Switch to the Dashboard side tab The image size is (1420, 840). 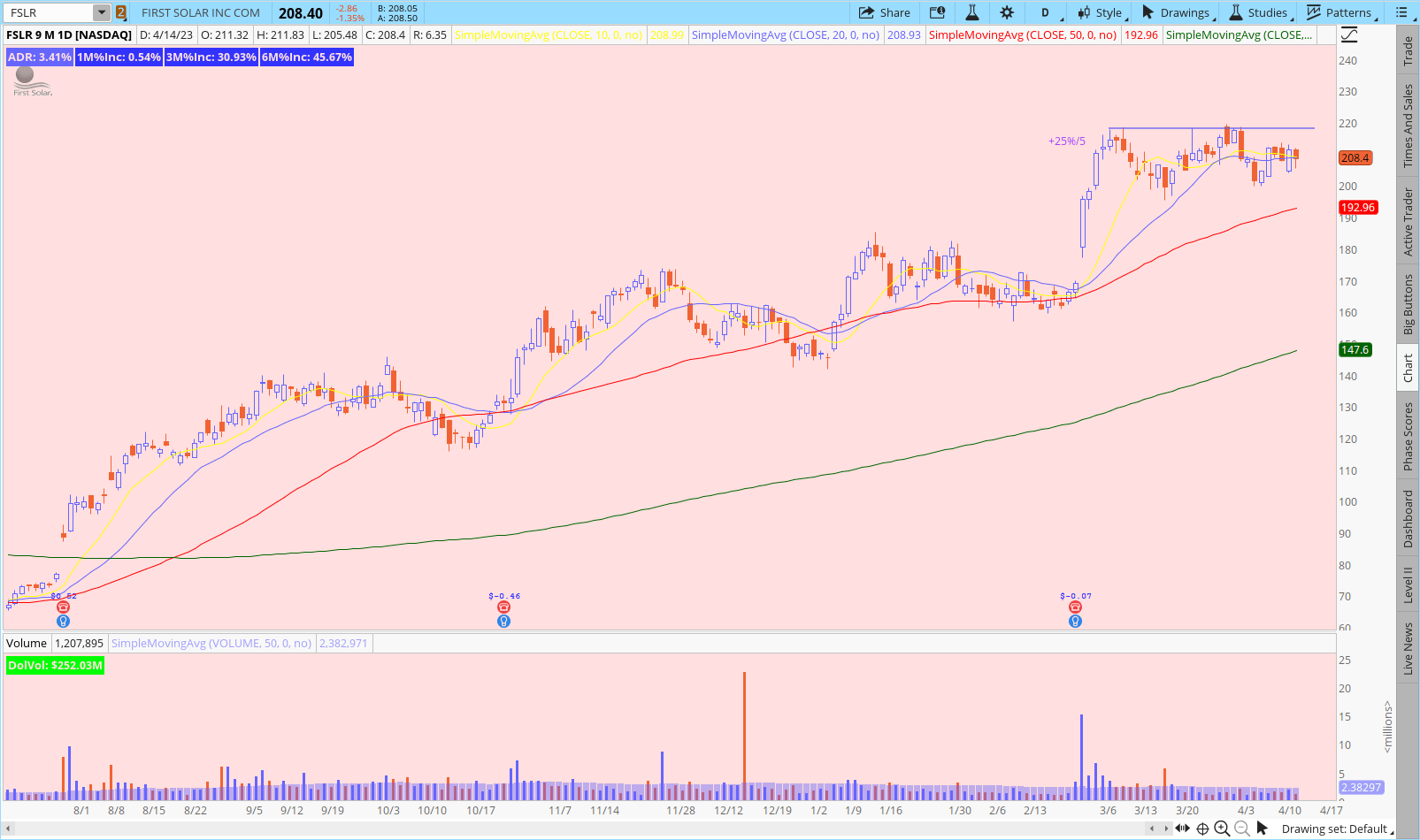pos(1408,519)
